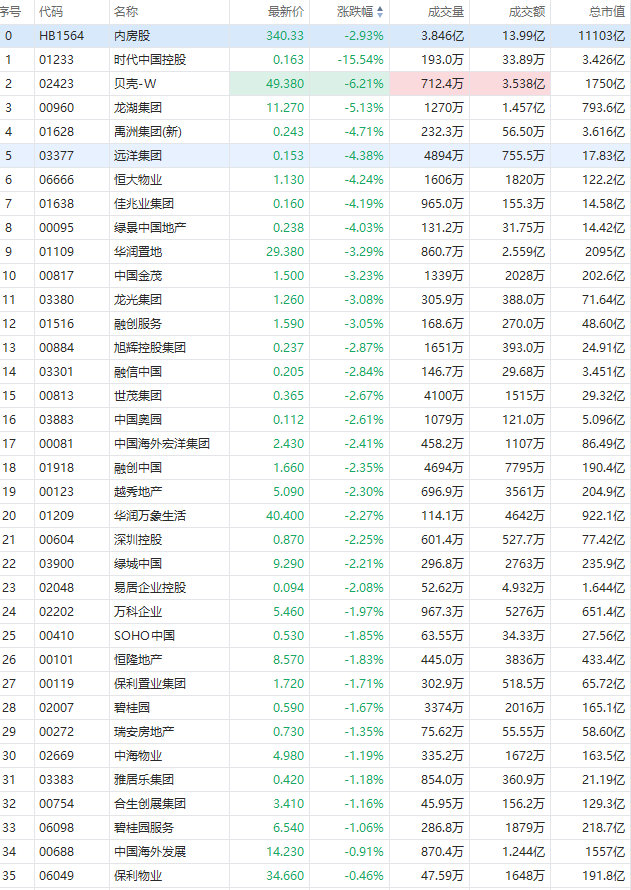
Task: Click on 世茂集团 name
Action: [138, 396]
